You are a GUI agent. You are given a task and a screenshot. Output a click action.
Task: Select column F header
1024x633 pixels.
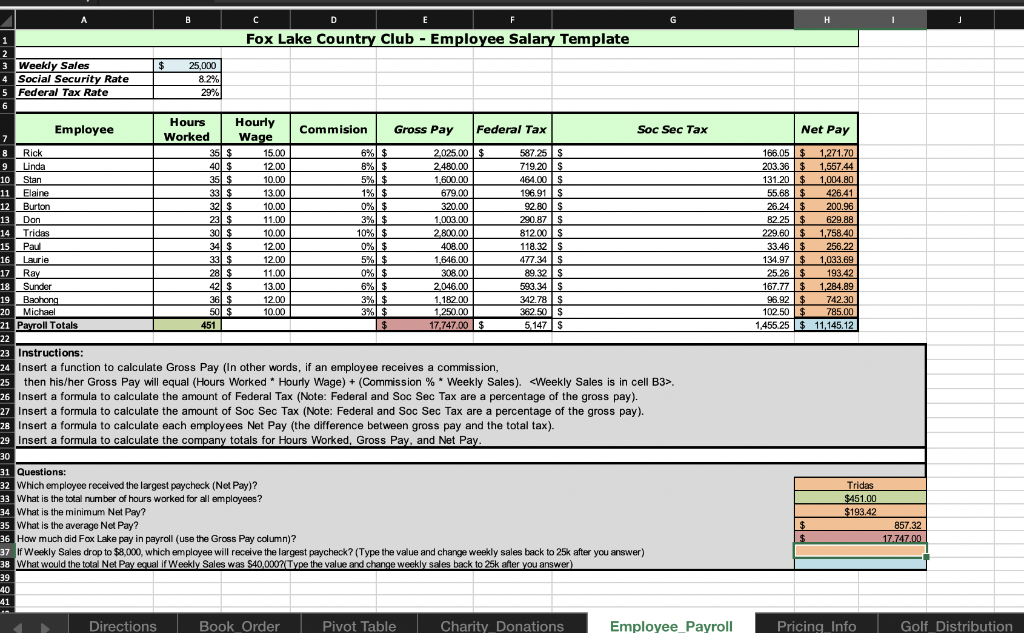[x=512, y=20]
